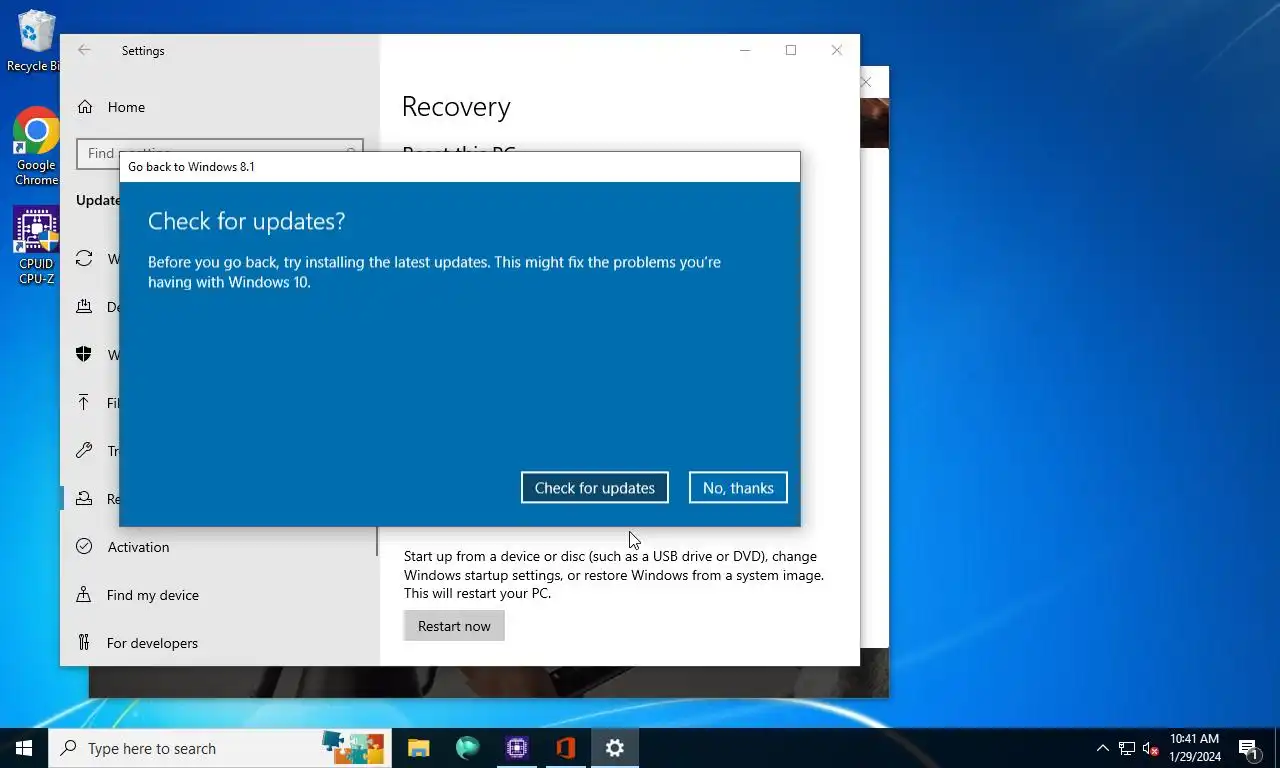Viewport: 1280px width, 768px height.
Task: Click the Find my device person icon
Action: [85, 595]
